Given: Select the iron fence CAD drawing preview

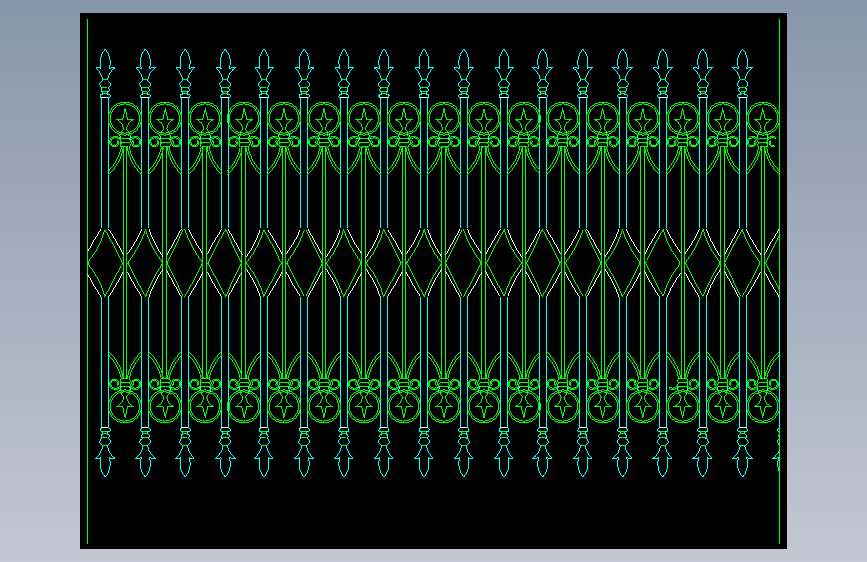Looking at the screenshot, I should (x=434, y=281).
